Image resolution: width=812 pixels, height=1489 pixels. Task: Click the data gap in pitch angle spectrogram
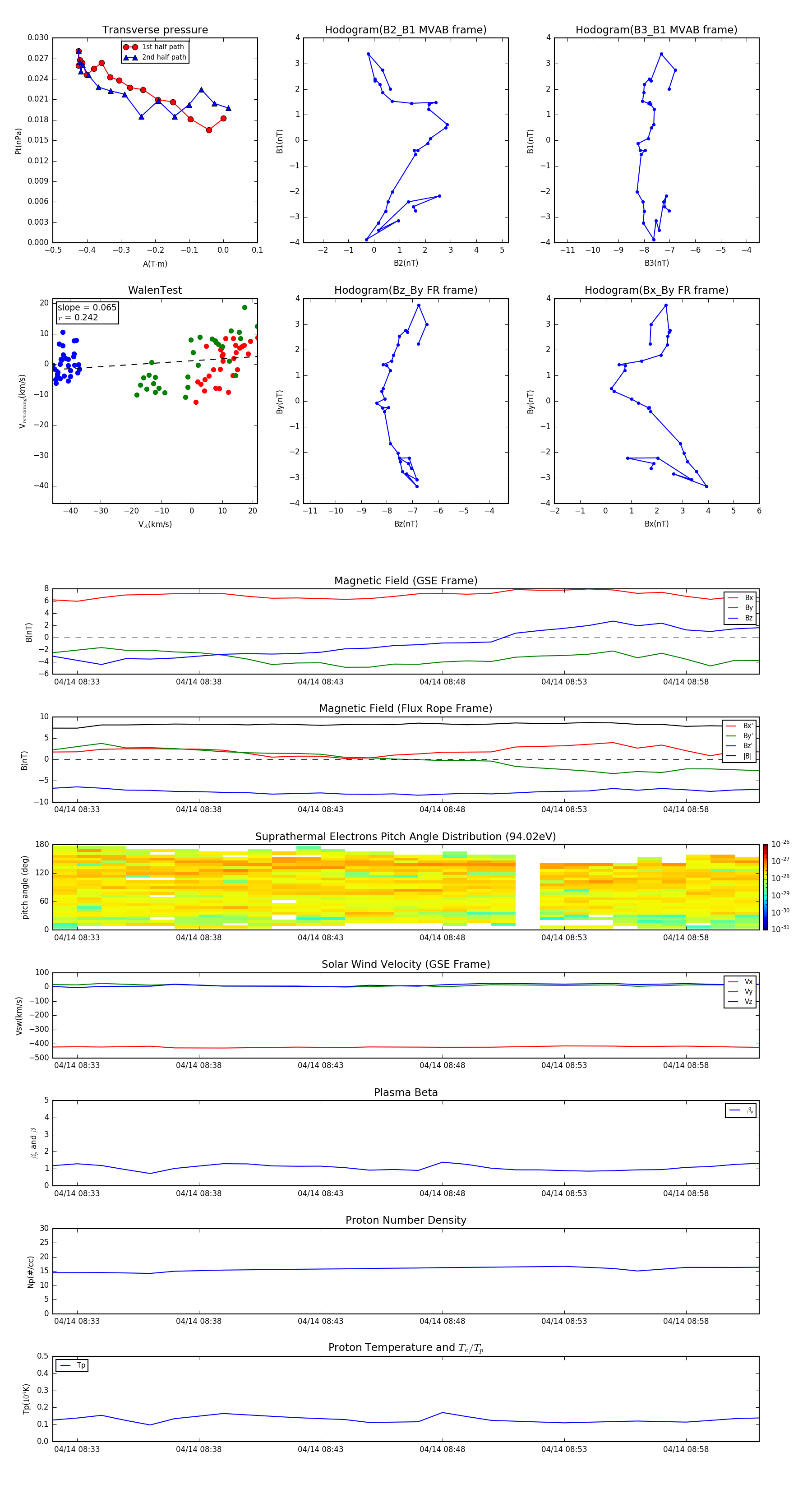coord(528,887)
